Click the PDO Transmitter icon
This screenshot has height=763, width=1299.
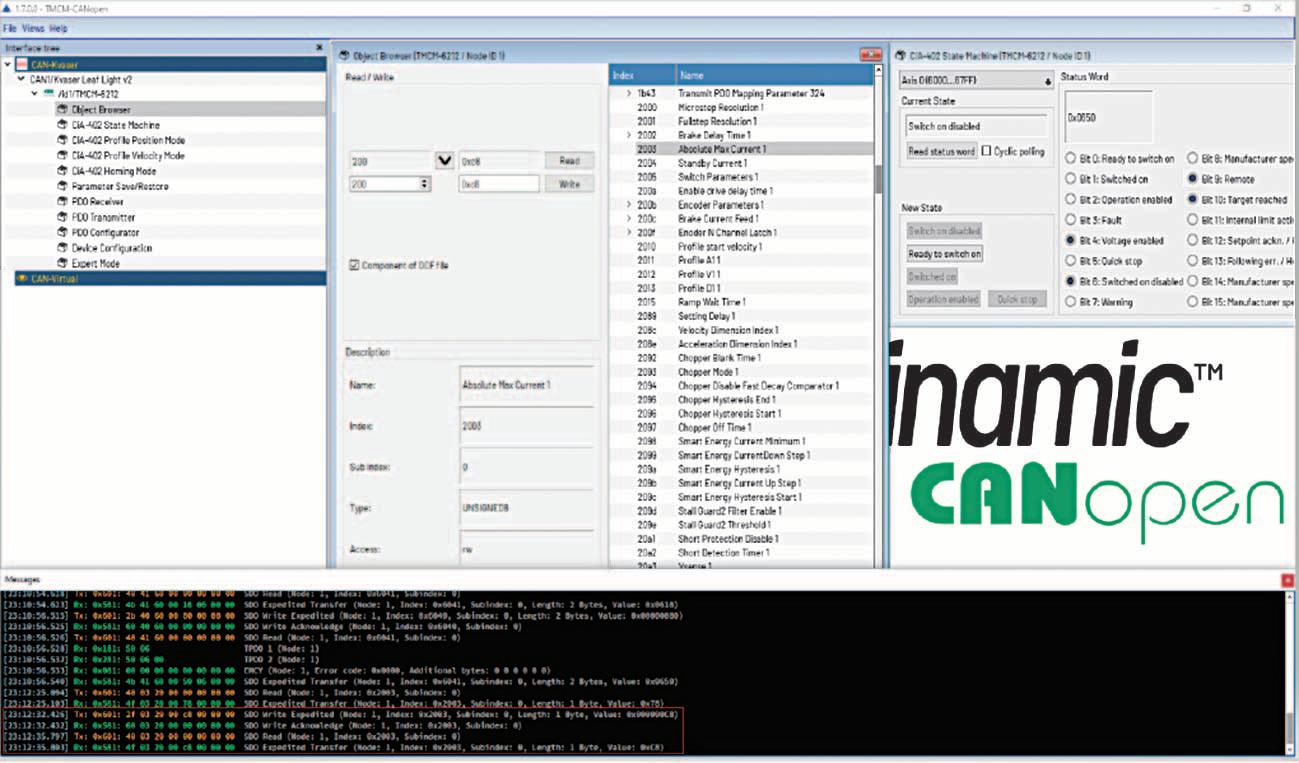tap(62, 217)
